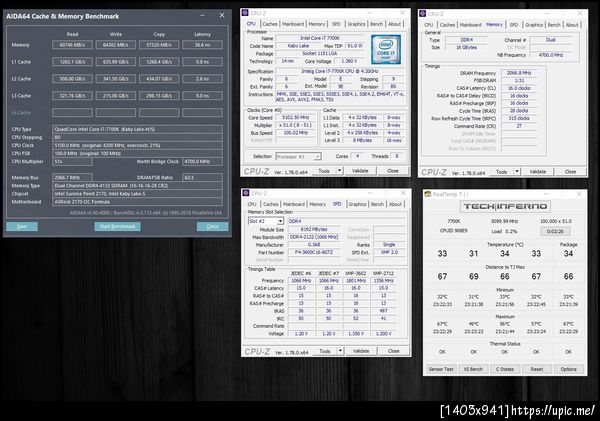Open Mainboard tab in the CPU-Z CPU tab window
This screenshot has height=421, width=600.
pyautogui.click(x=293, y=24)
